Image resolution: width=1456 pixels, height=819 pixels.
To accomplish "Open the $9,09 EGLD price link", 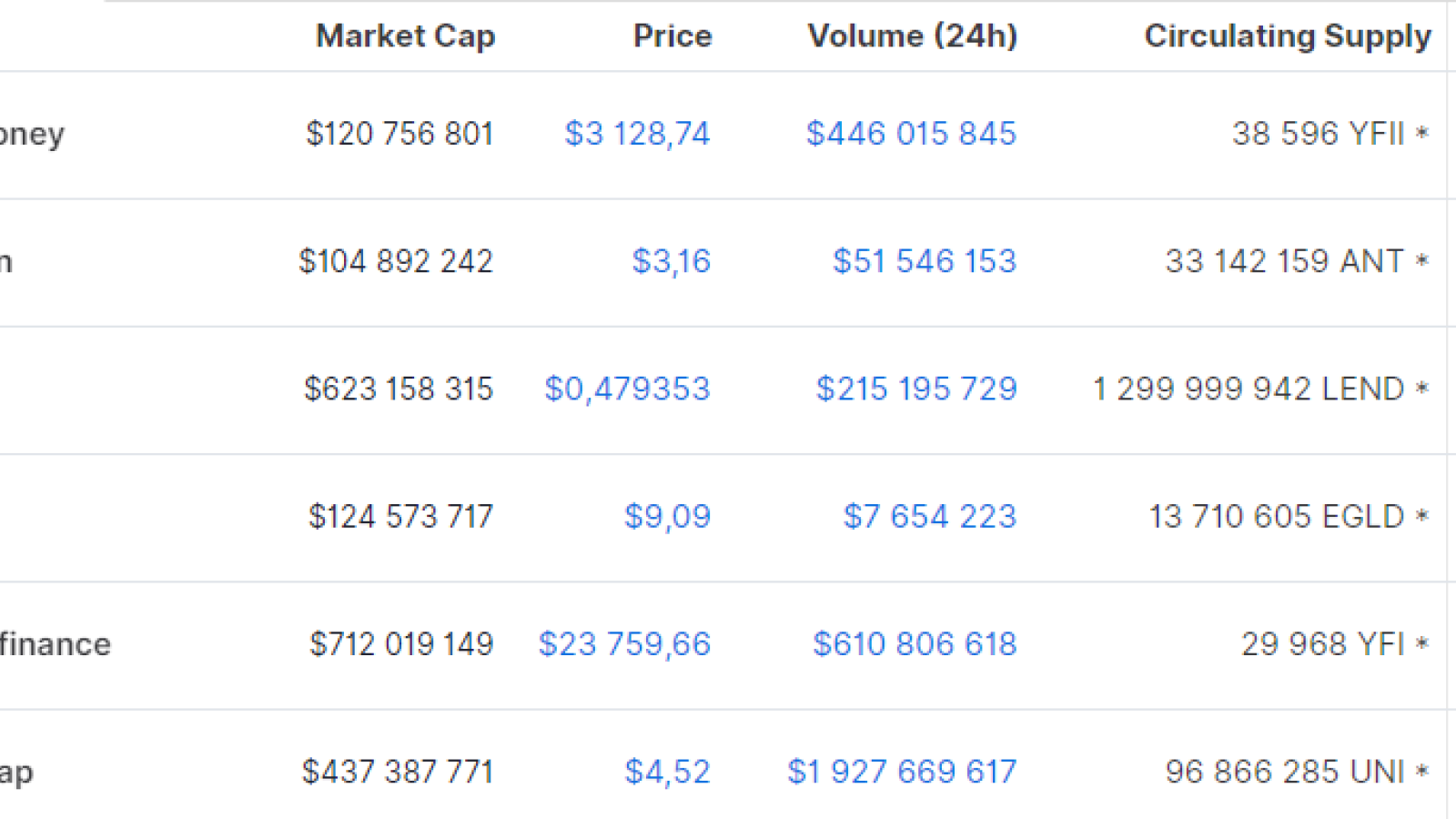I will point(667,516).
